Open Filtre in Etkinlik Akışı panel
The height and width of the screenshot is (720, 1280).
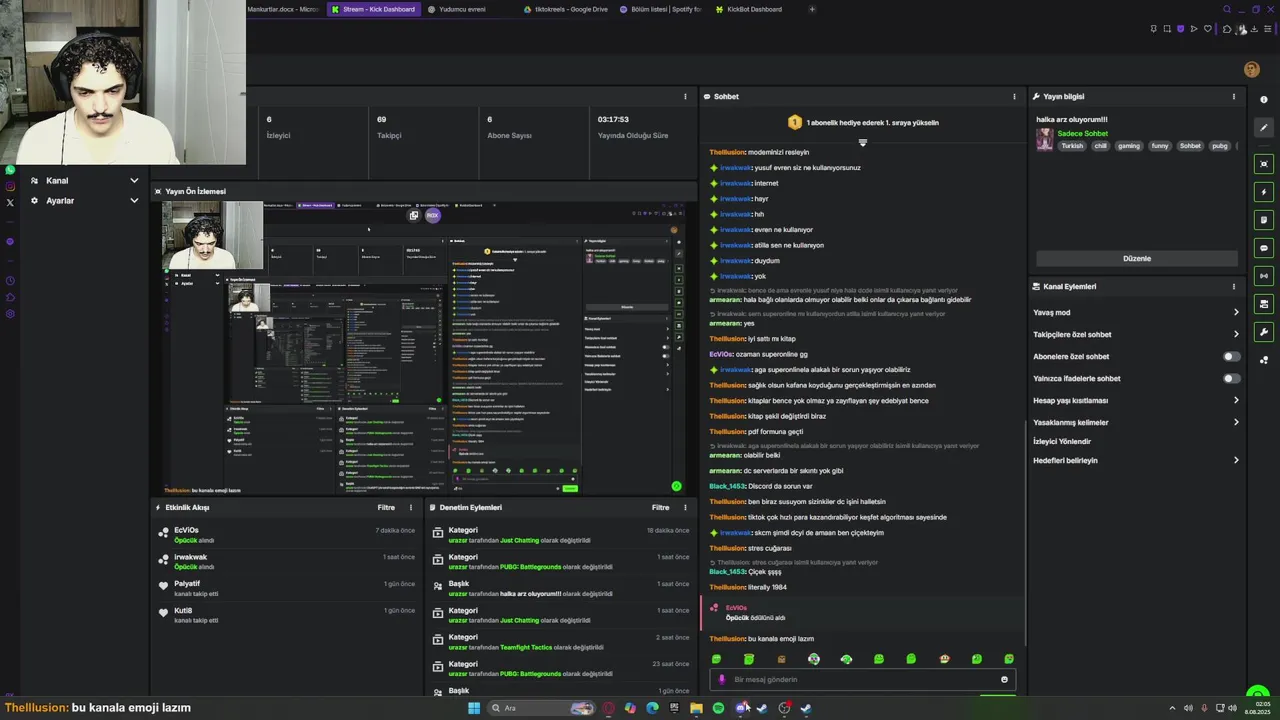[386, 507]
